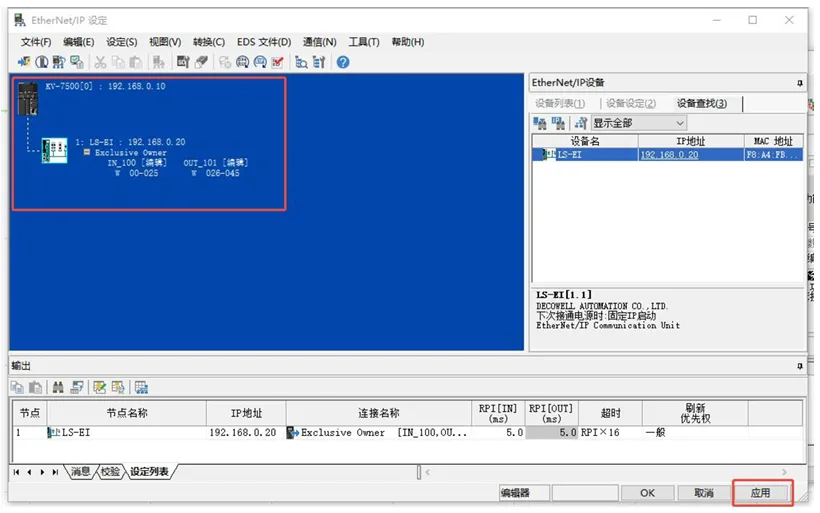Click the output panel horizontal scrollbar
This screenshot has height=513, width=820.
pos(600,471)
